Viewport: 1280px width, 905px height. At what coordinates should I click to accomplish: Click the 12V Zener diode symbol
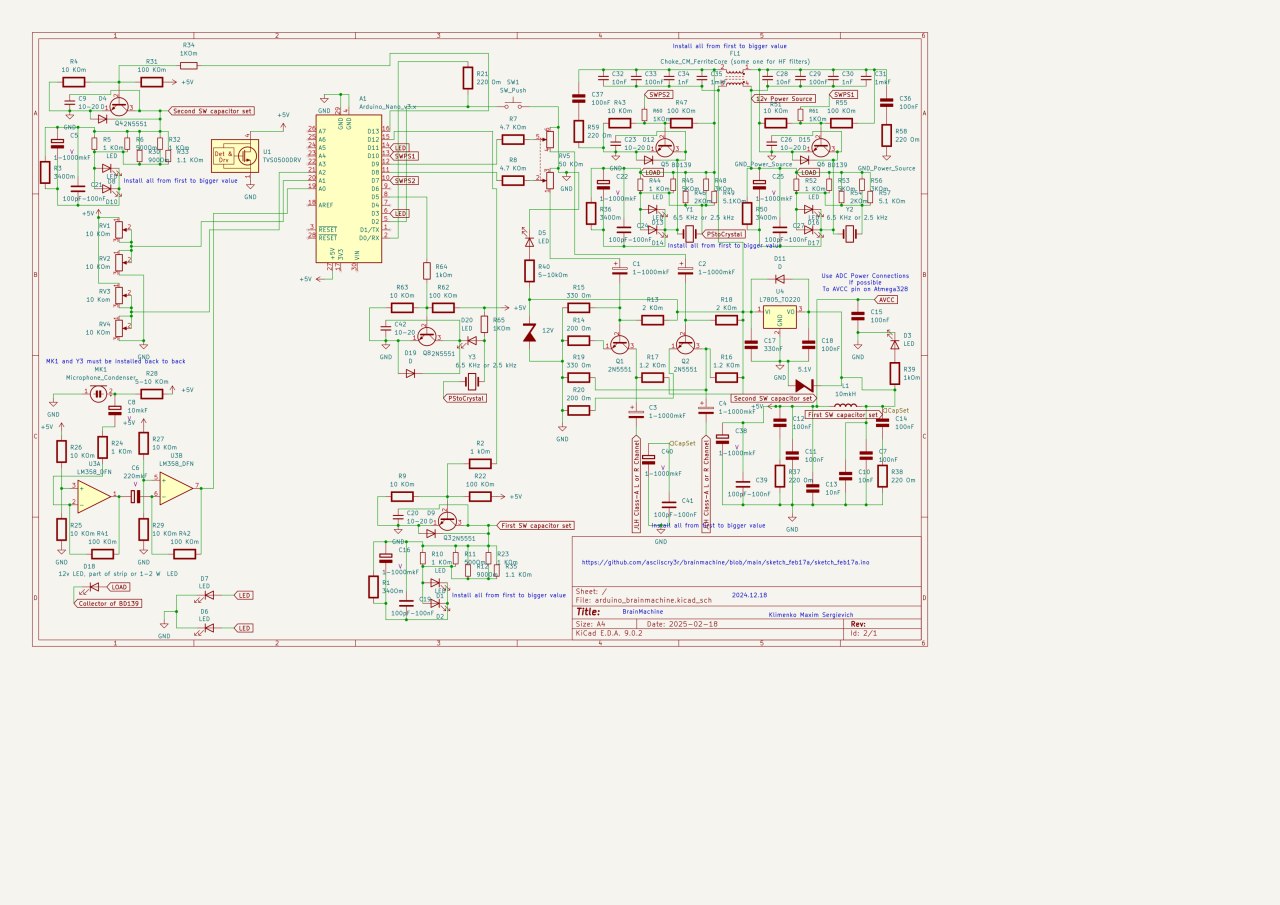tap(529, 334)
